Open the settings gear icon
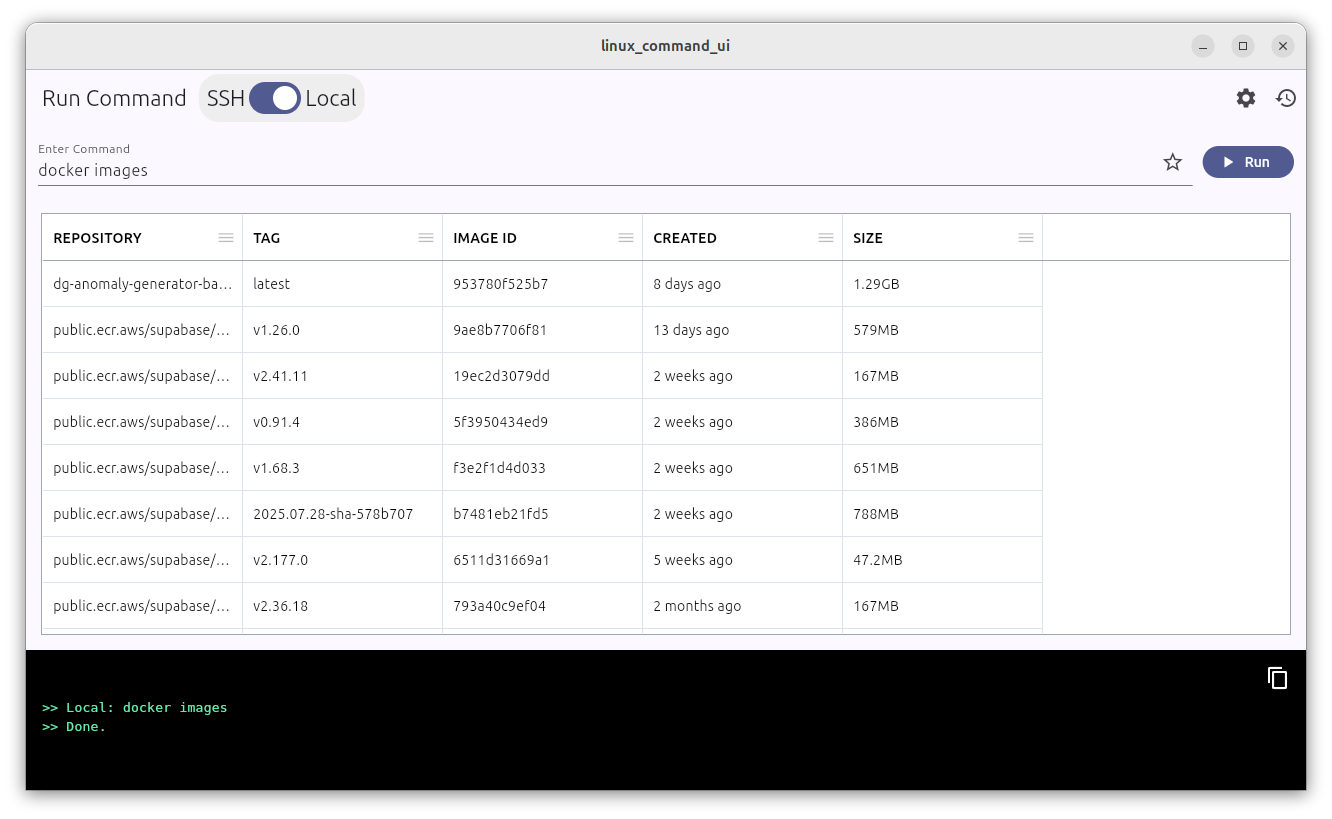Screen dimensions: 1332x819 (1245, 98)
